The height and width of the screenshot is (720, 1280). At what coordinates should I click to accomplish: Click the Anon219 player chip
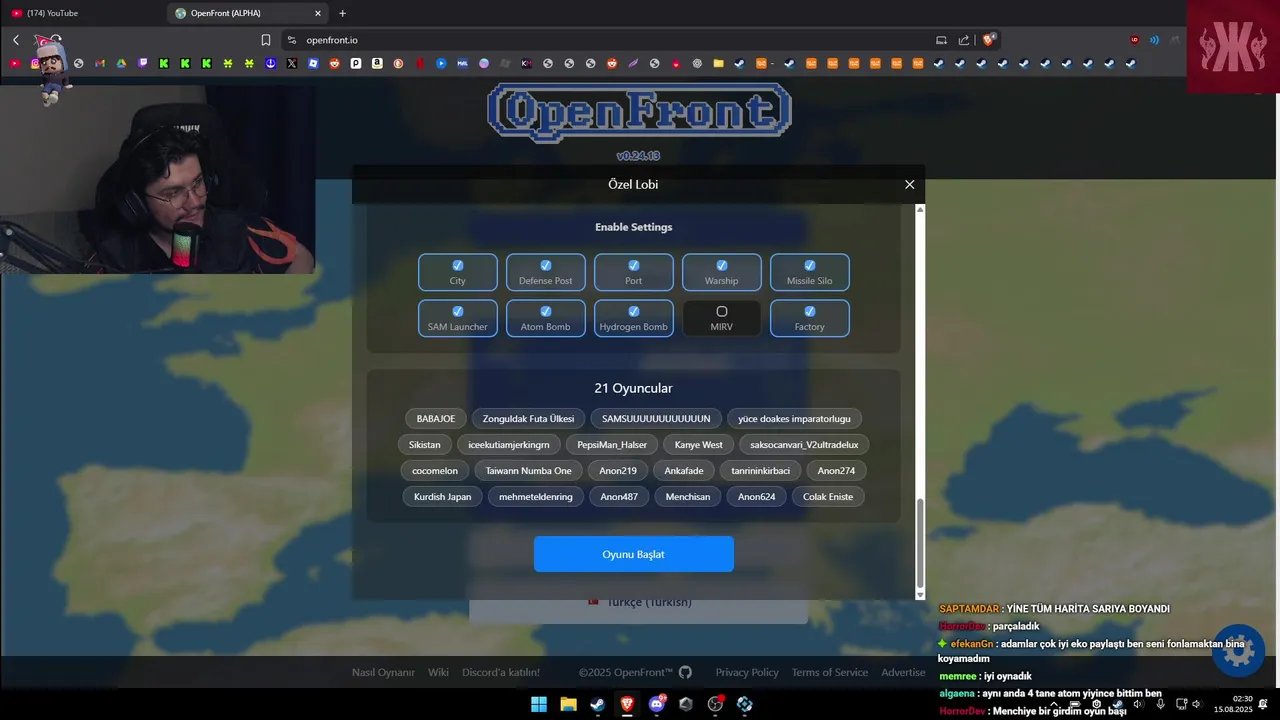click(618, 470)
